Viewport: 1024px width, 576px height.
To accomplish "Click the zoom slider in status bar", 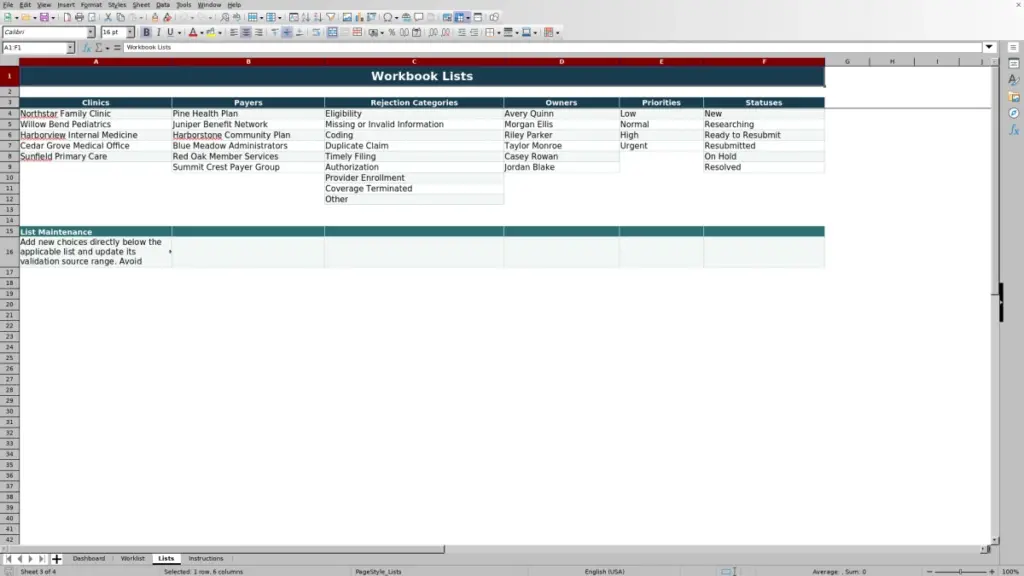I will coord(960,572).
